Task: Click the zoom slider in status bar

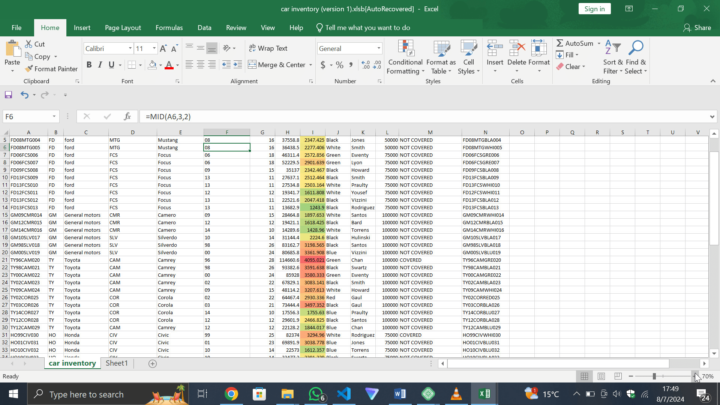Action: [x=655, y=376]
